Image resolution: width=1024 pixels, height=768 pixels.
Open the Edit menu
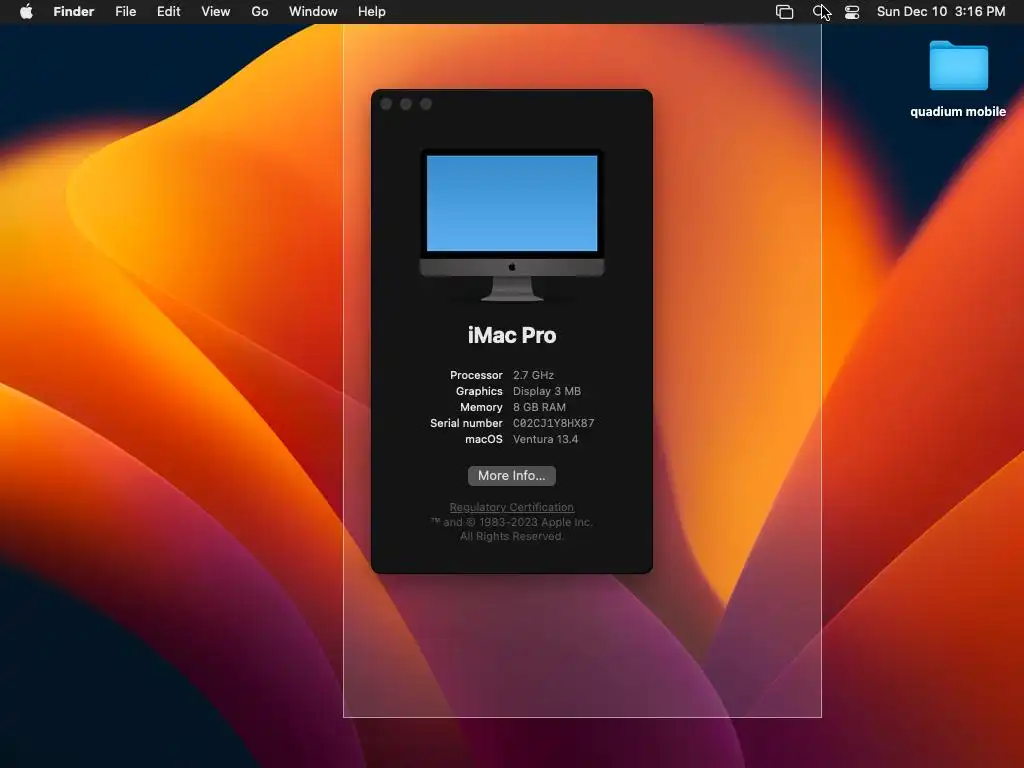[168, 12]
